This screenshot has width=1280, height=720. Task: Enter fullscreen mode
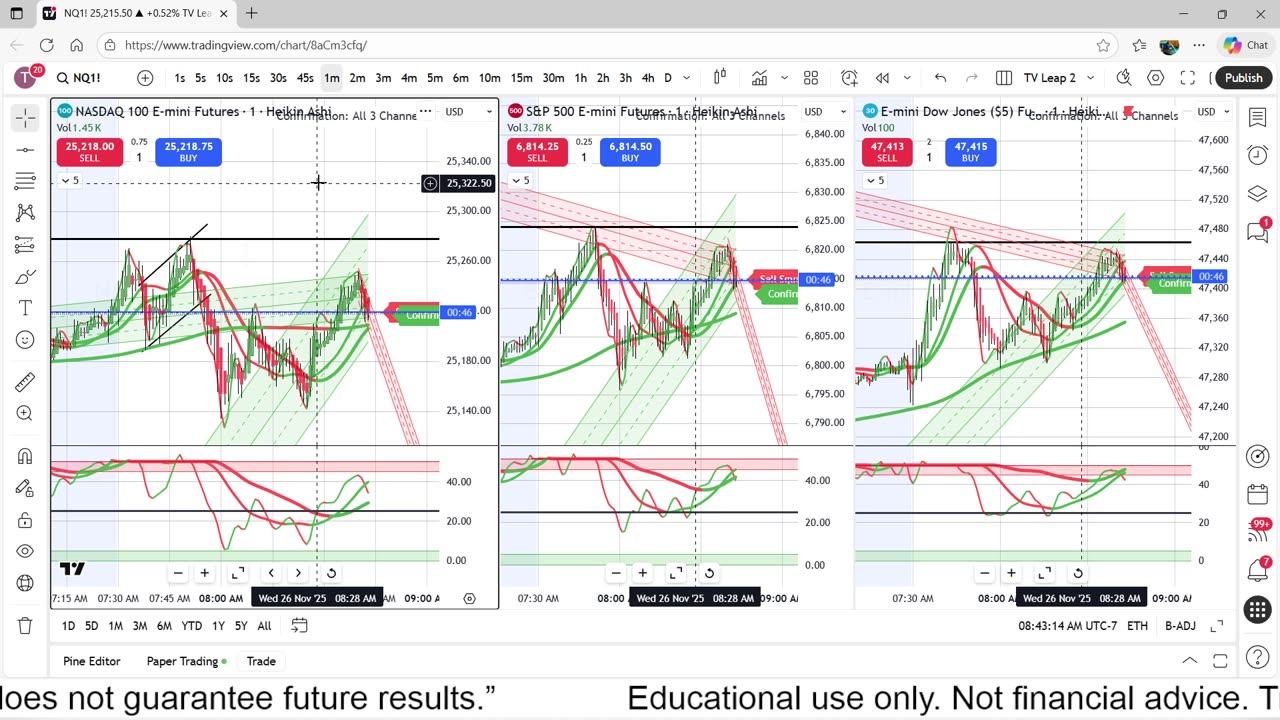tap(1188, 78)
